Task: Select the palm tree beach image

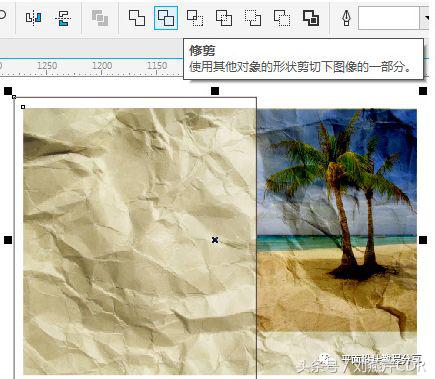Action: (337, 220)
